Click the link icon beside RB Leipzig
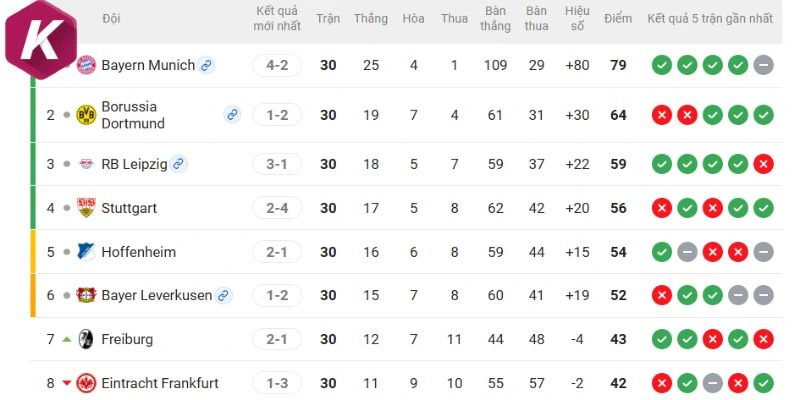Screen dimensions: 800x400 (178, 164)
